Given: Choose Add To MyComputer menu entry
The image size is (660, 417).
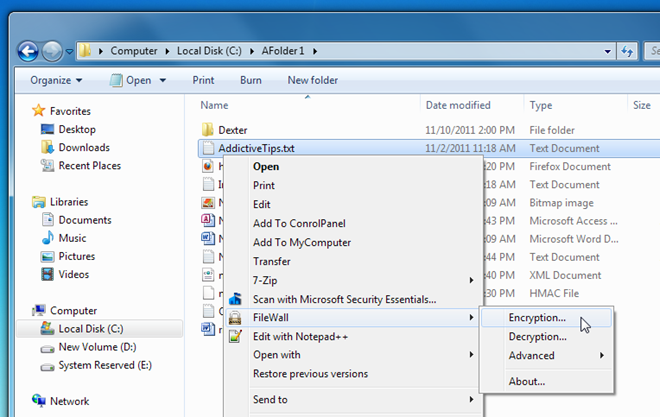Looking at the screenshot, I should point(302,242).
